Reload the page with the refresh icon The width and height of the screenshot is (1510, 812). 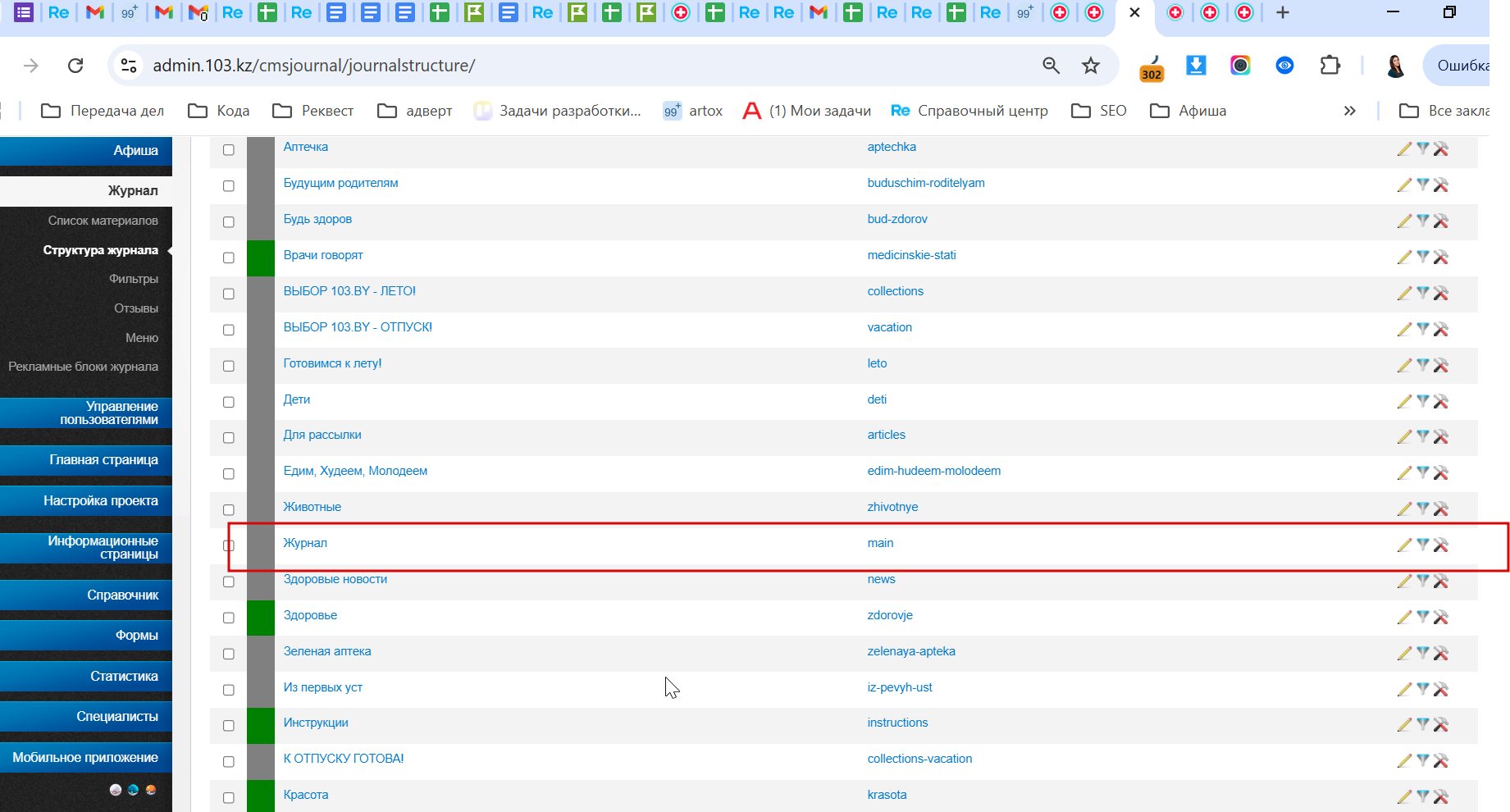[75, 66]
